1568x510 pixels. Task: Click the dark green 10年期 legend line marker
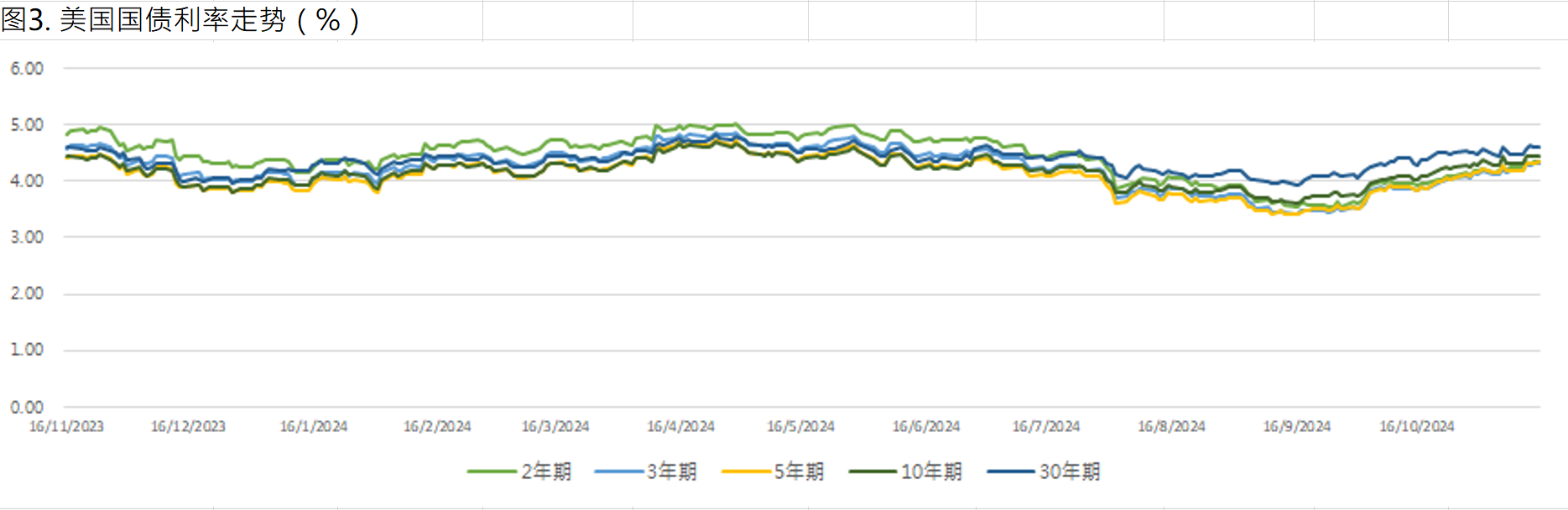873,471
